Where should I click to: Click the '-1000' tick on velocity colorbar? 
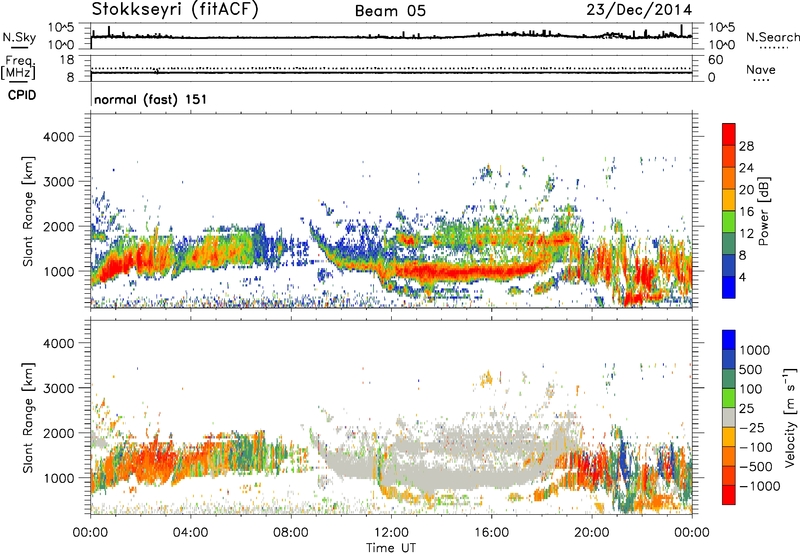pyautogui.click(x=759, y=486)
